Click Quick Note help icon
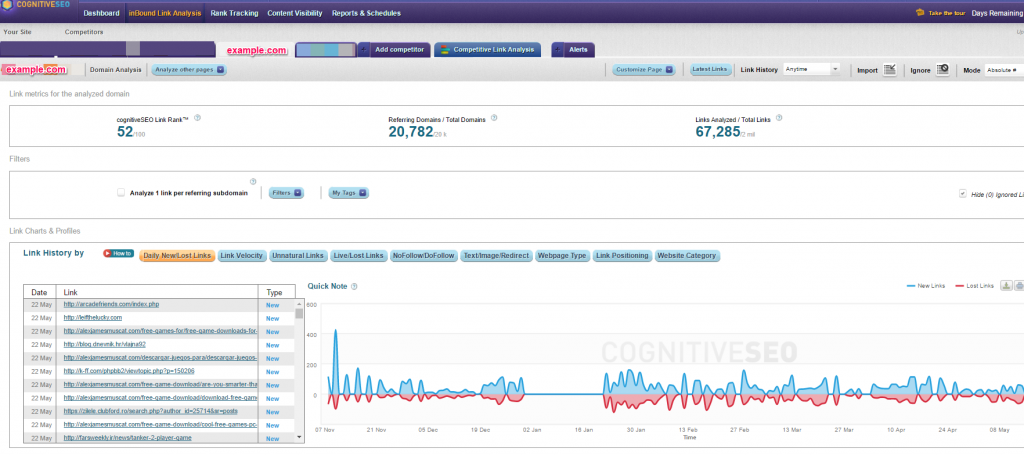 (x=354, y=287)
